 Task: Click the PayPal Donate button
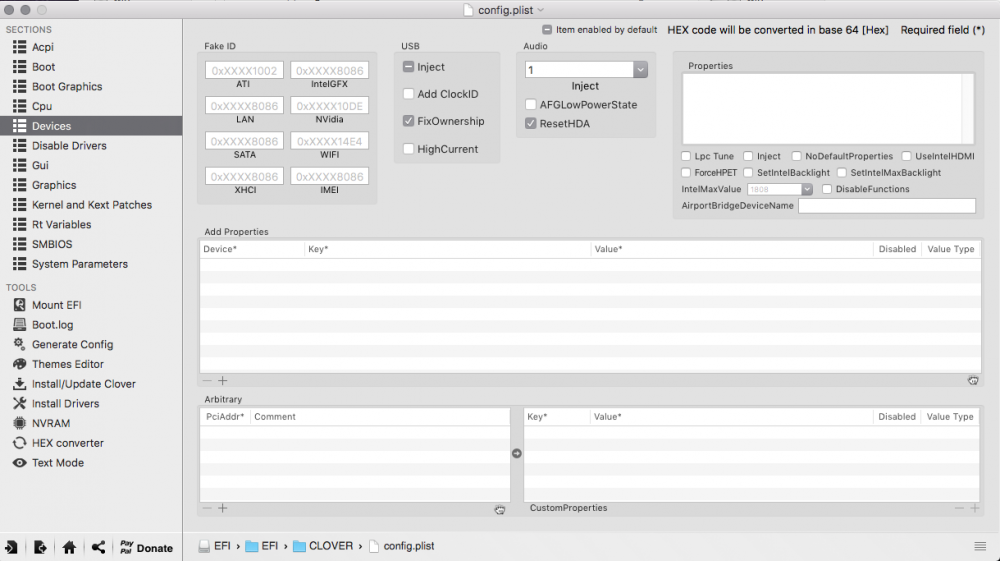[146, 548]
